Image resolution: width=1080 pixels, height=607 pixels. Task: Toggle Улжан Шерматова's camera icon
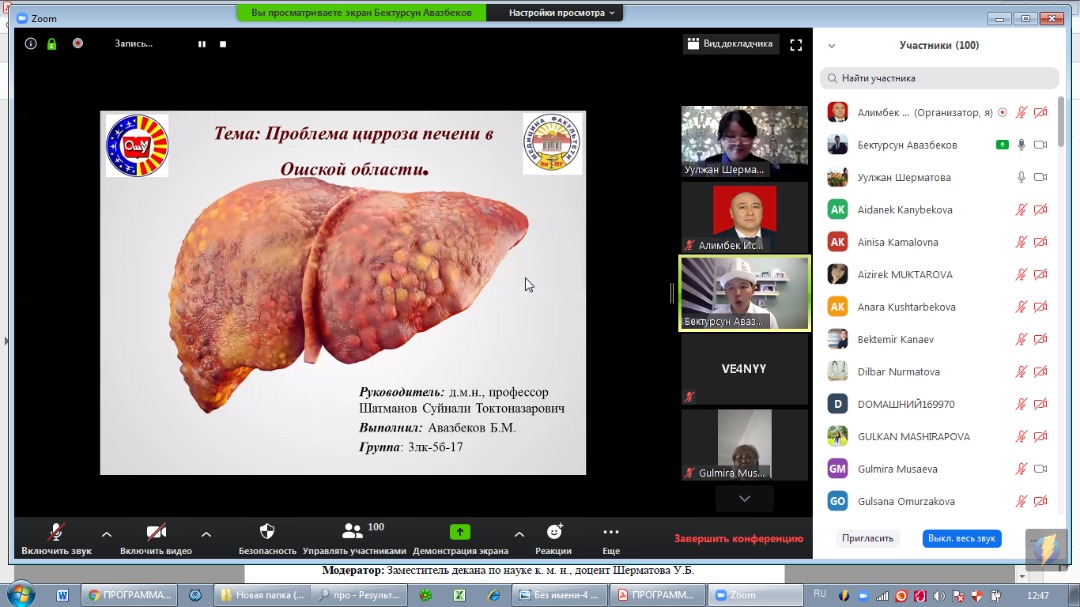point(1041,177)
